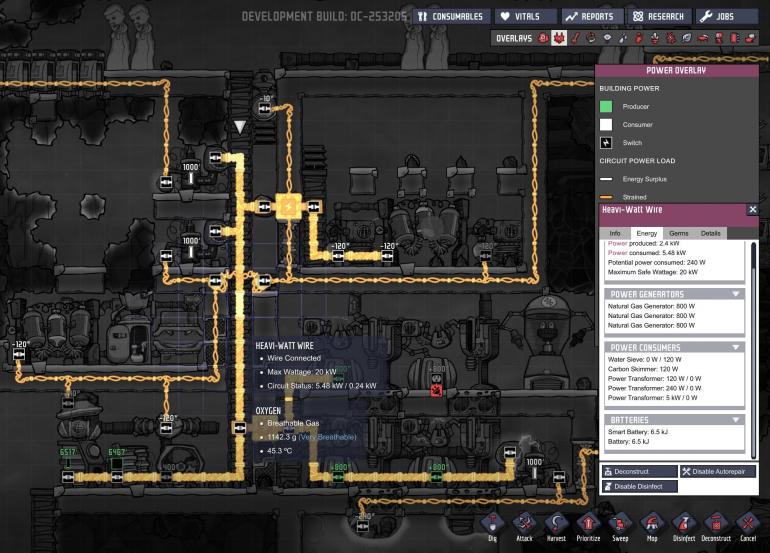This screenshot has width=770, height=553.
Task: Click the Cancel tool icon
Action: pyautogui.click(x=748, y=523)
